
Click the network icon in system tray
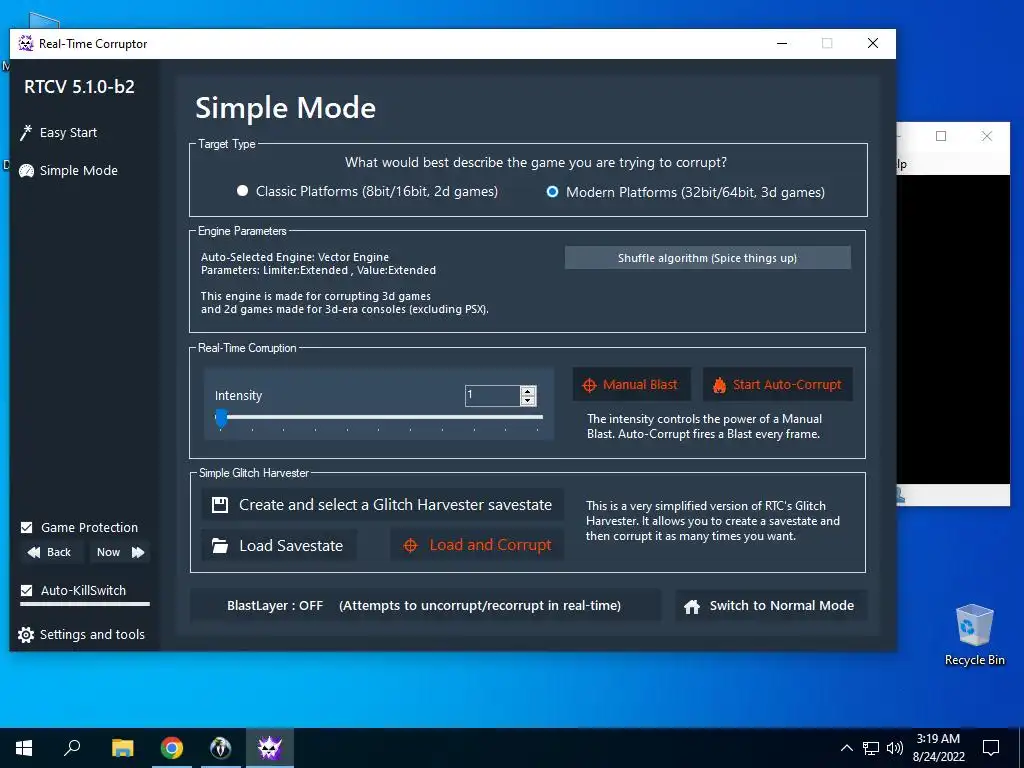point(871,748)
